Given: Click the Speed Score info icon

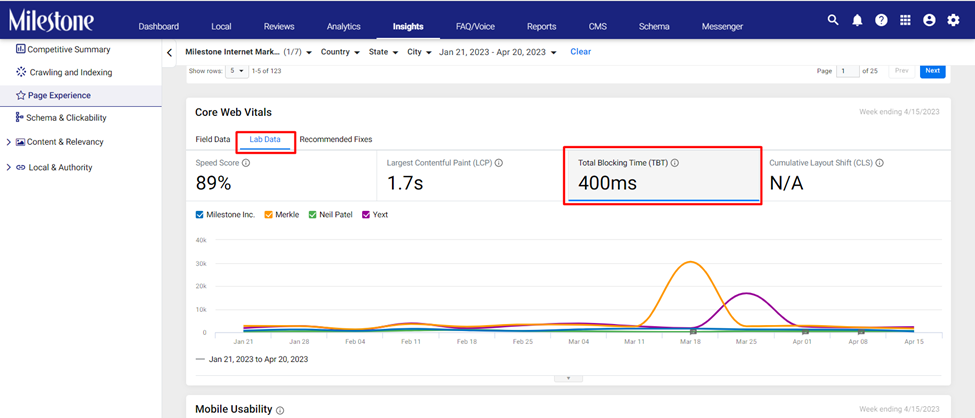Looking at the screenshot, I should 246,163.
